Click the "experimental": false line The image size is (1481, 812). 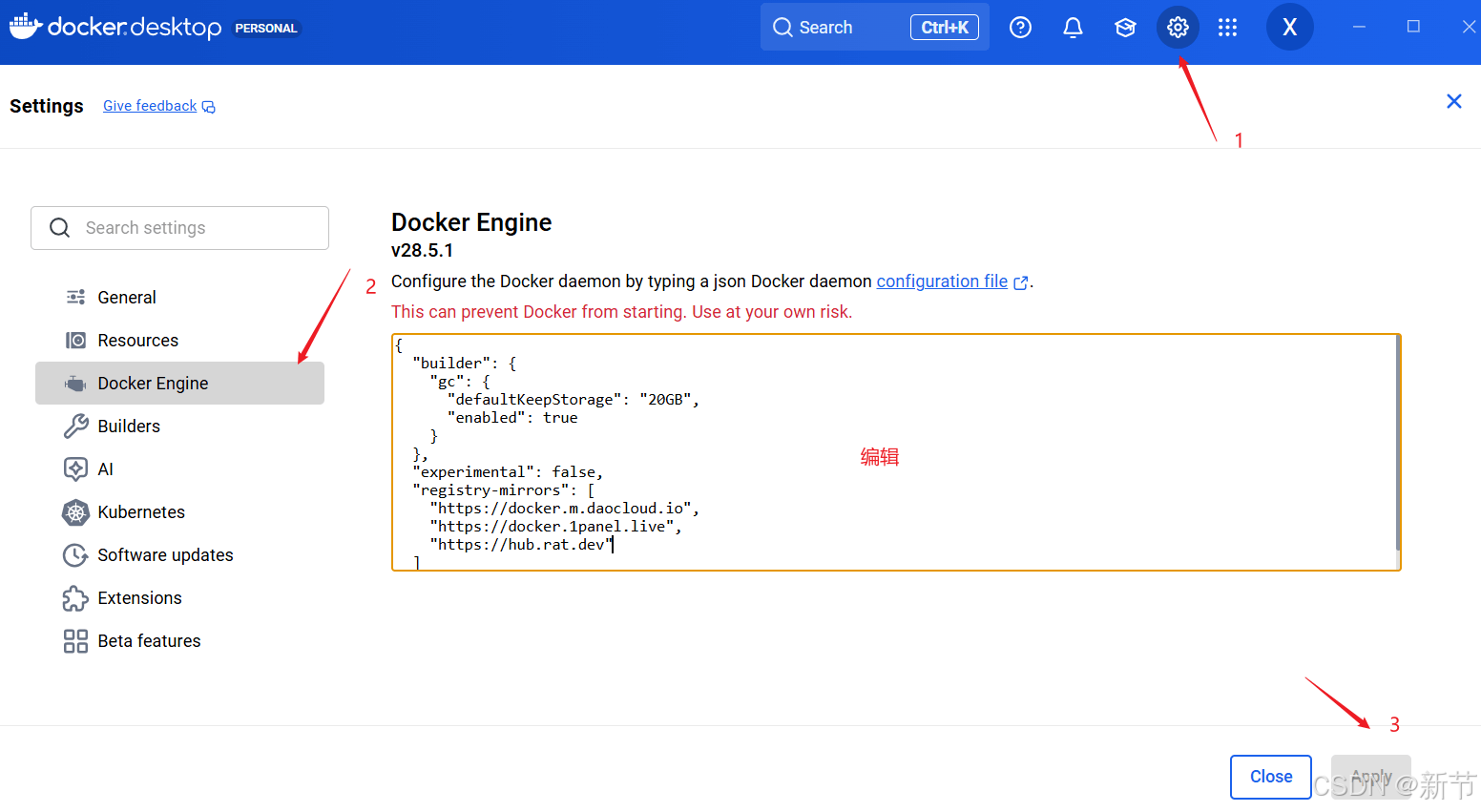[x=508, y=472]
